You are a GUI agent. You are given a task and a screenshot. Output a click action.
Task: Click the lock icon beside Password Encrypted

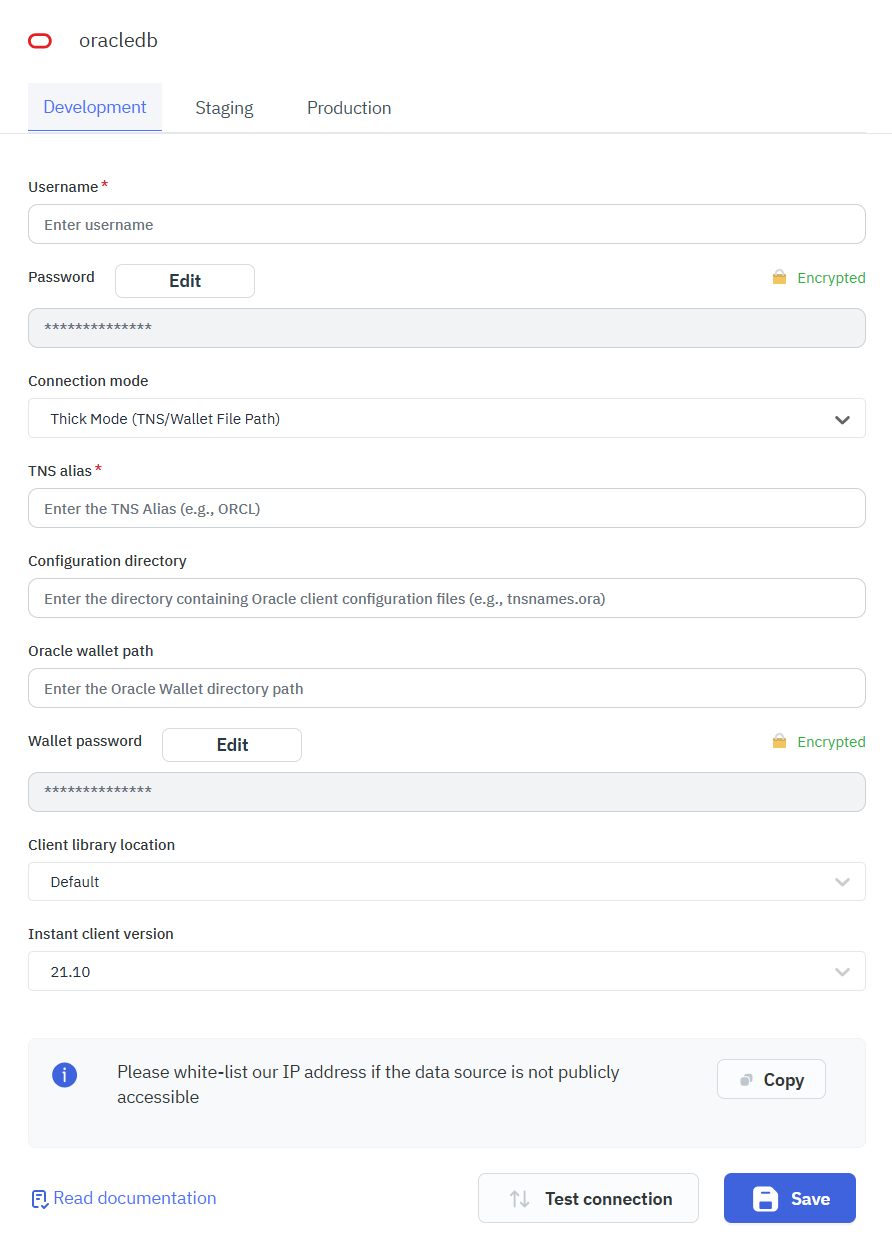[x=779, y=277]
